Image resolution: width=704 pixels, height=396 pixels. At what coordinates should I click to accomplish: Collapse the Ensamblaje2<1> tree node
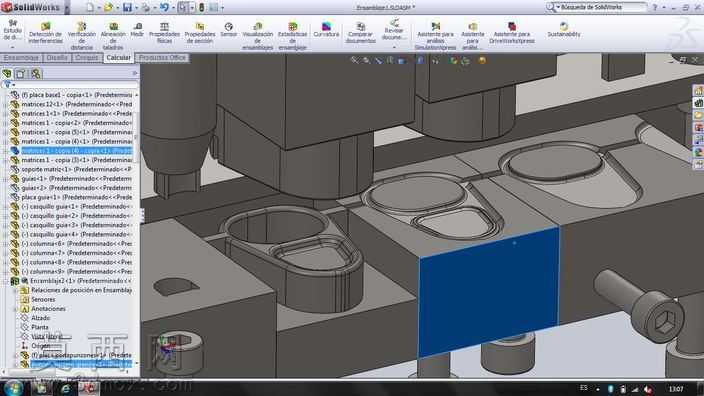tap(5, 281)
